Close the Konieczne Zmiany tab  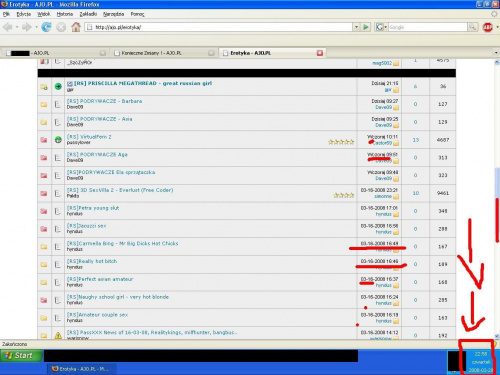[x=211, y=53]
